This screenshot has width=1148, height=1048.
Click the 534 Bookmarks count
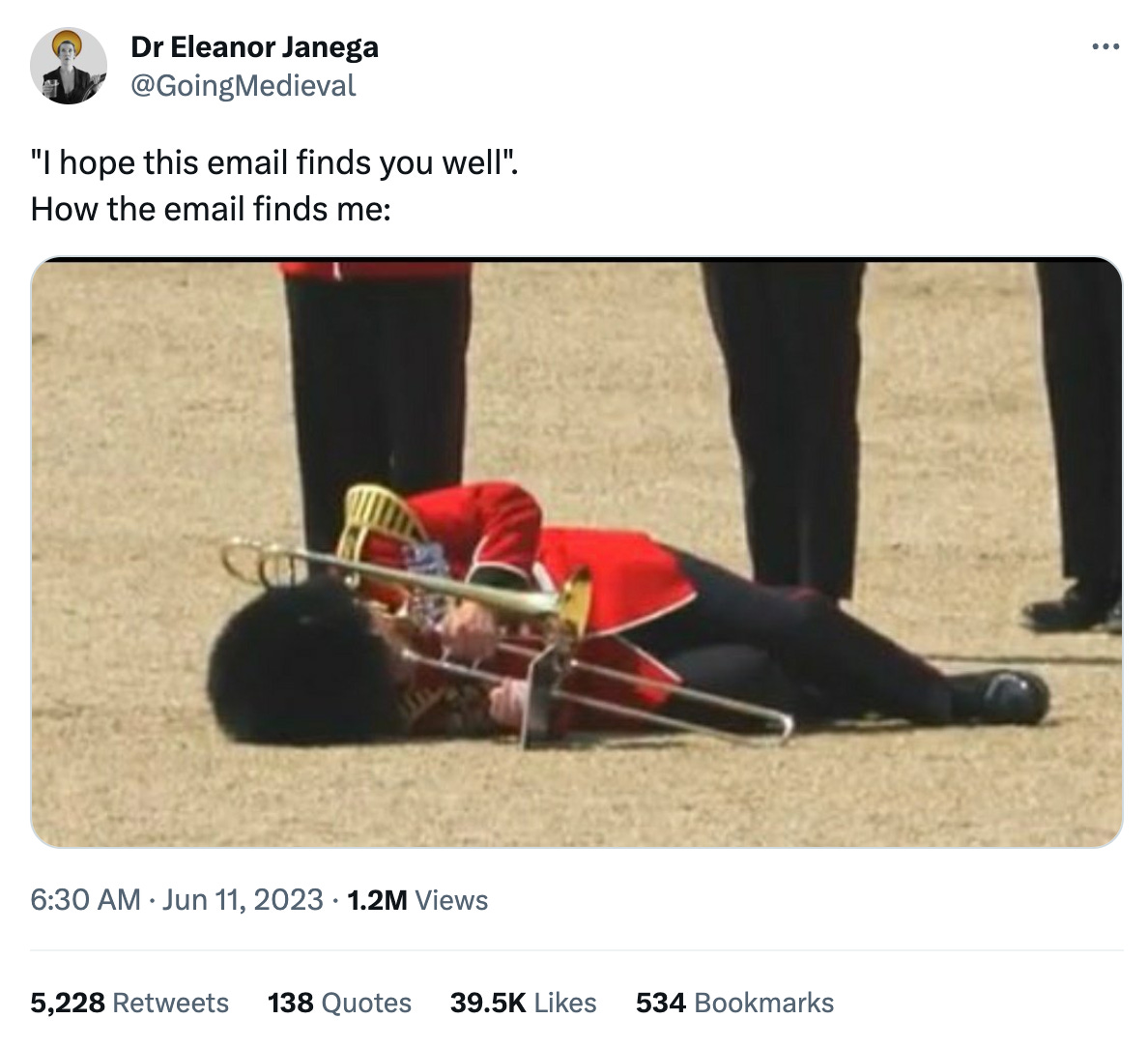point(734,1003)
